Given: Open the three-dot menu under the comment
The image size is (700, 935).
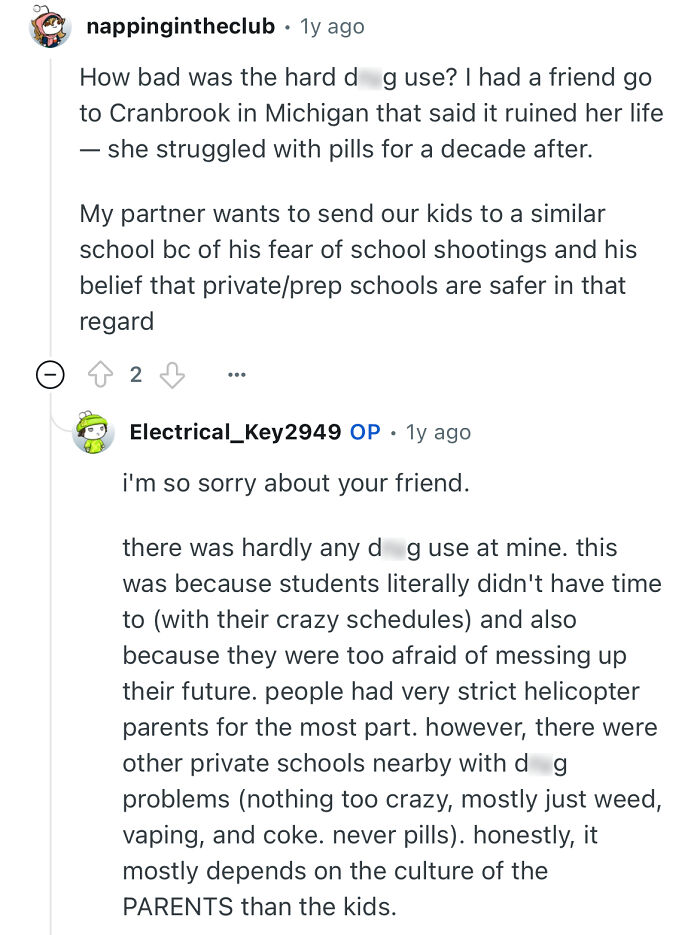Looking at the screenshot, I should [237, 373].
